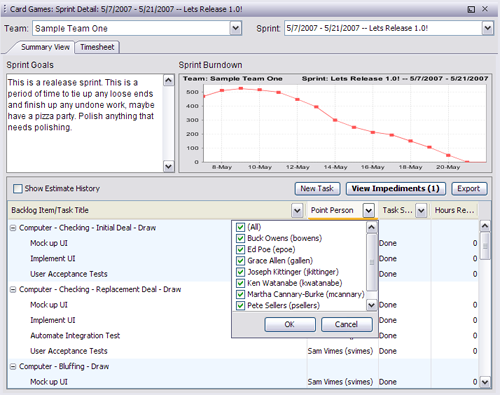
Task: Click OK in the filter popup
Action: click(290, 324)
